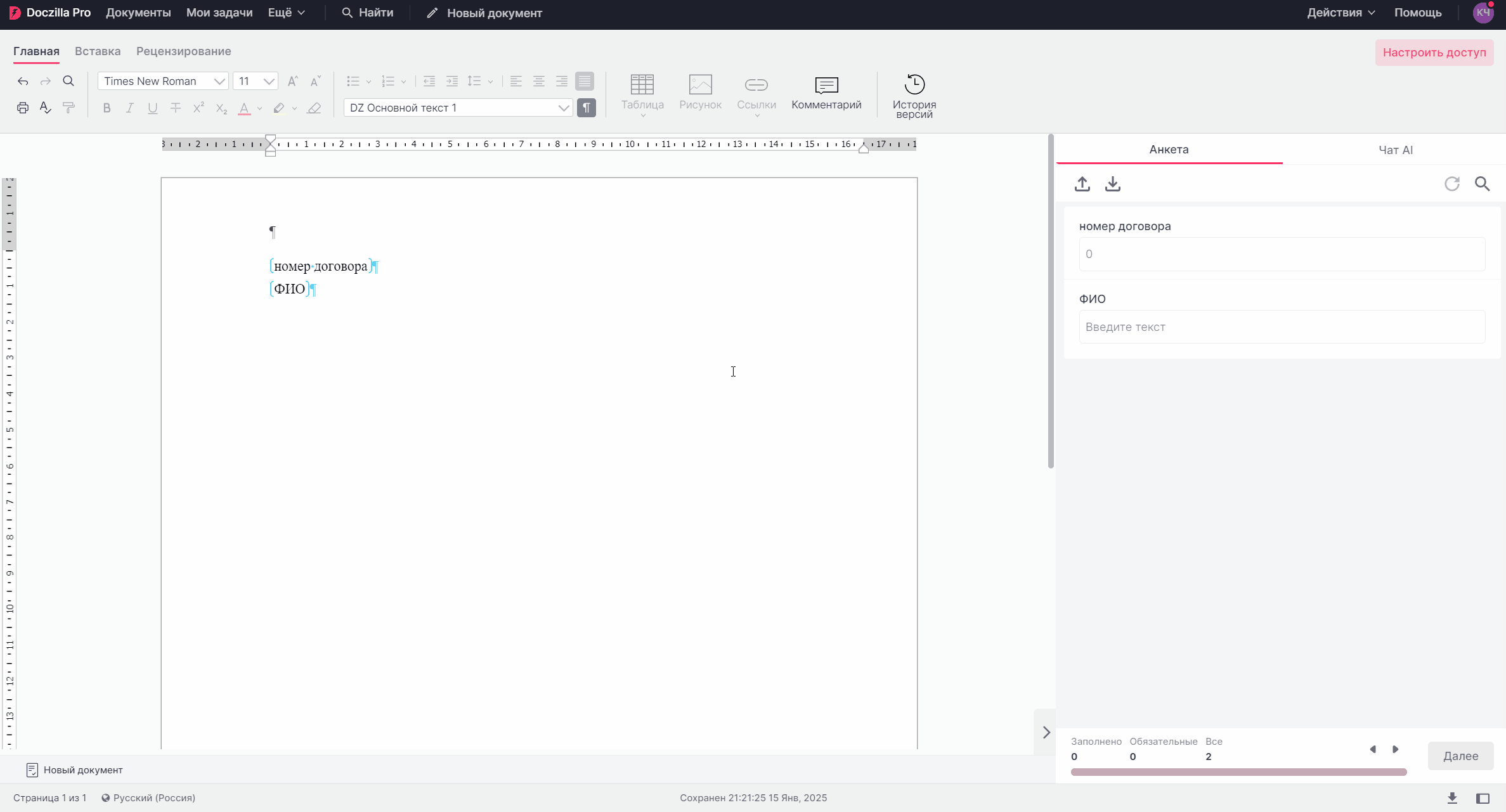Image resolution: width=1506 pixels, height=812 pixels.
Task: Add a comment via Комментарий
Action: point(826,93)
